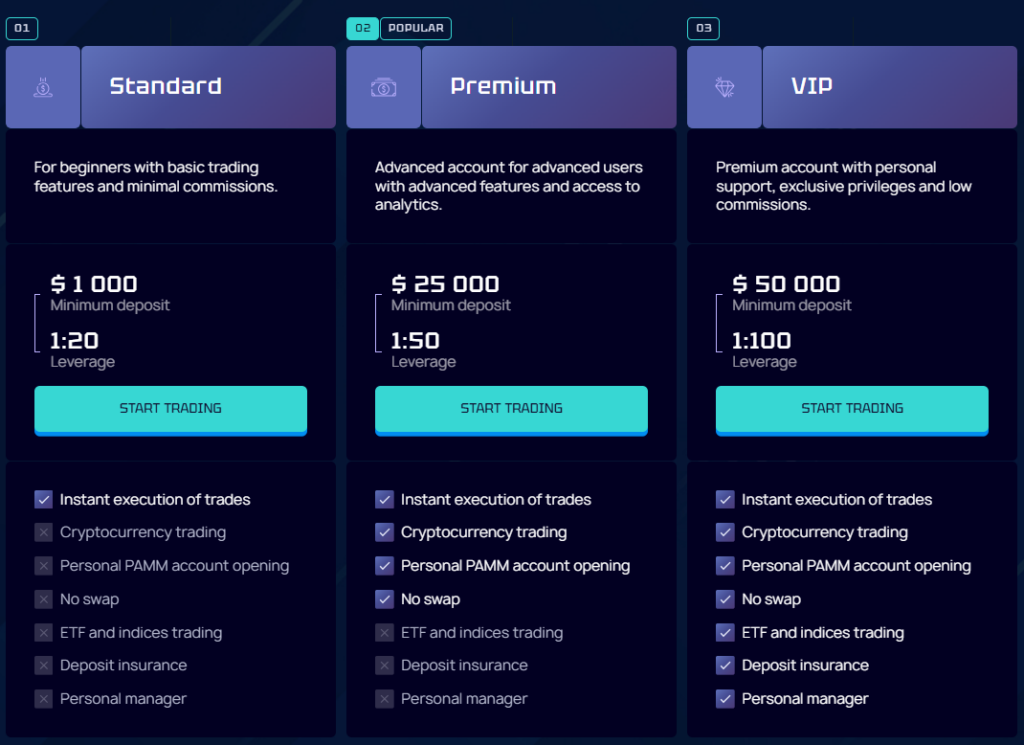Toggle VIP plan Deposit insurance checkbox
Screen dimensions: 1024x745
tap(725, 665)
